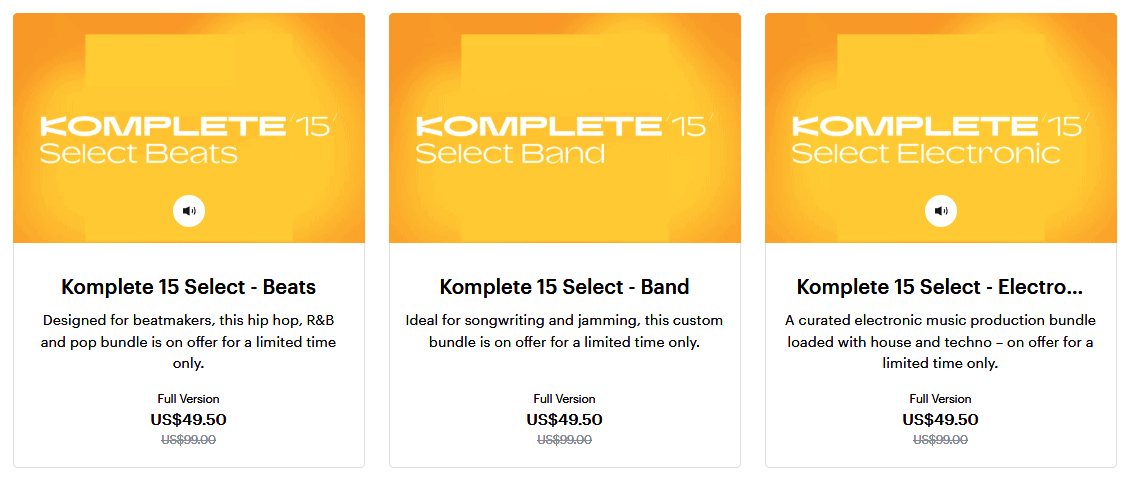Click struck-through US$99.00 on Band card
Image resolution: width=1130 pixels, height=481 pixels.
click(564, 440)
